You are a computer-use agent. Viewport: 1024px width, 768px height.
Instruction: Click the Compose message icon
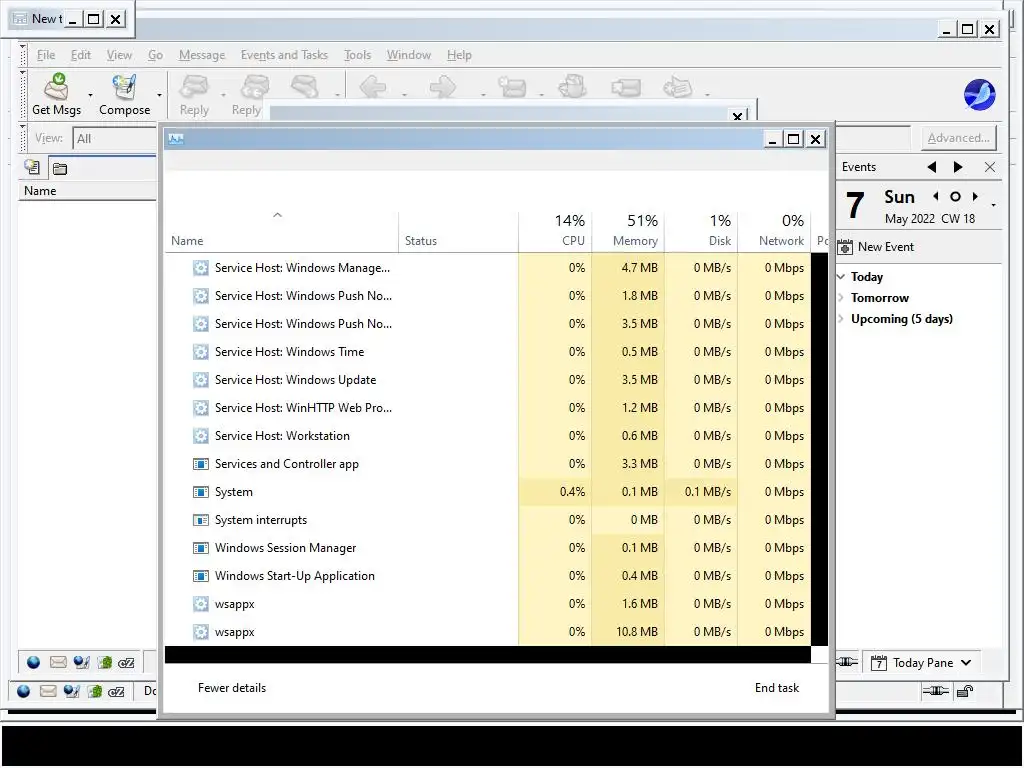pos(124,87)
